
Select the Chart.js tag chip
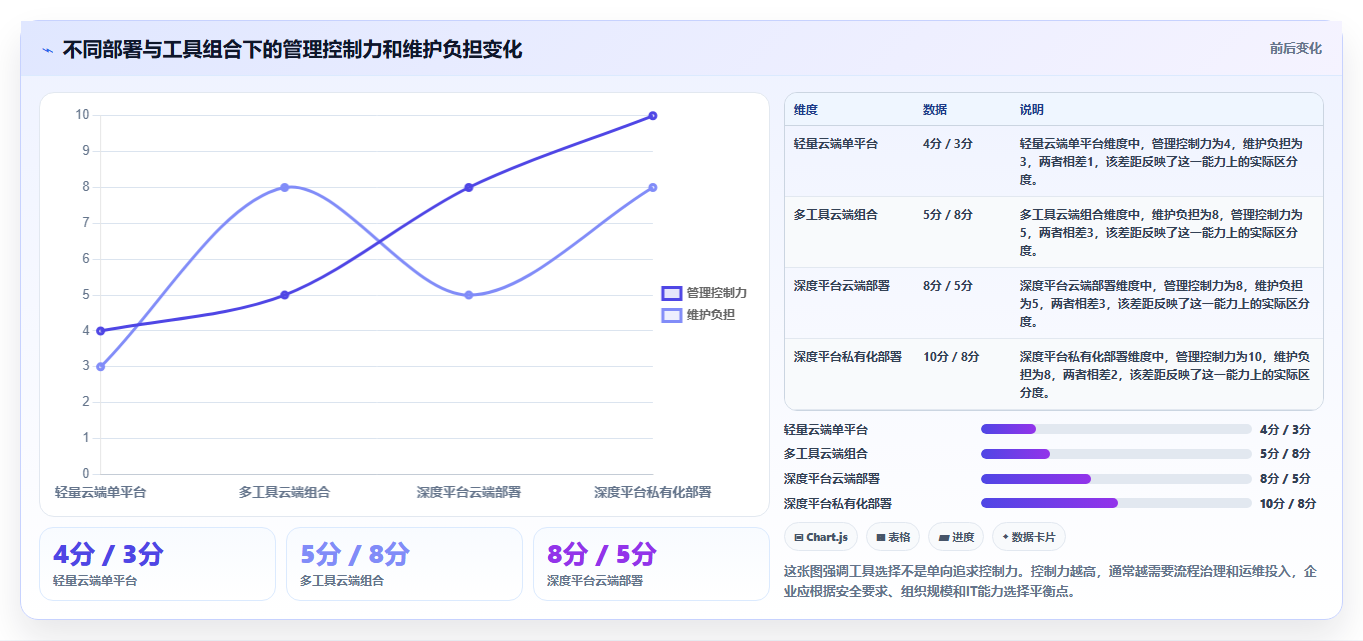click(821, 537)
